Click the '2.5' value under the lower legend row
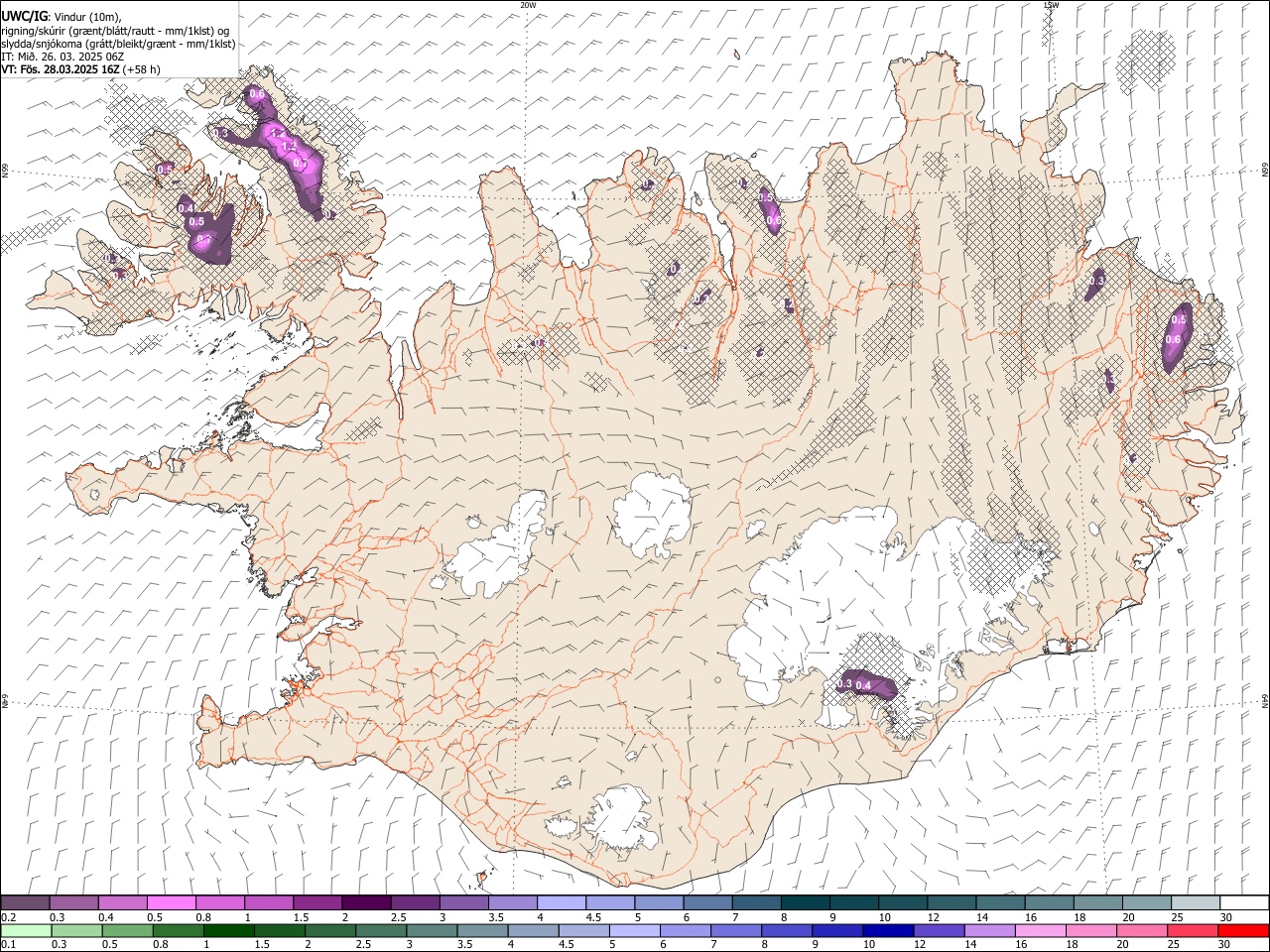Image resolution: width=1270 pixels, height=952 pixels. click(x=363, y=944)
